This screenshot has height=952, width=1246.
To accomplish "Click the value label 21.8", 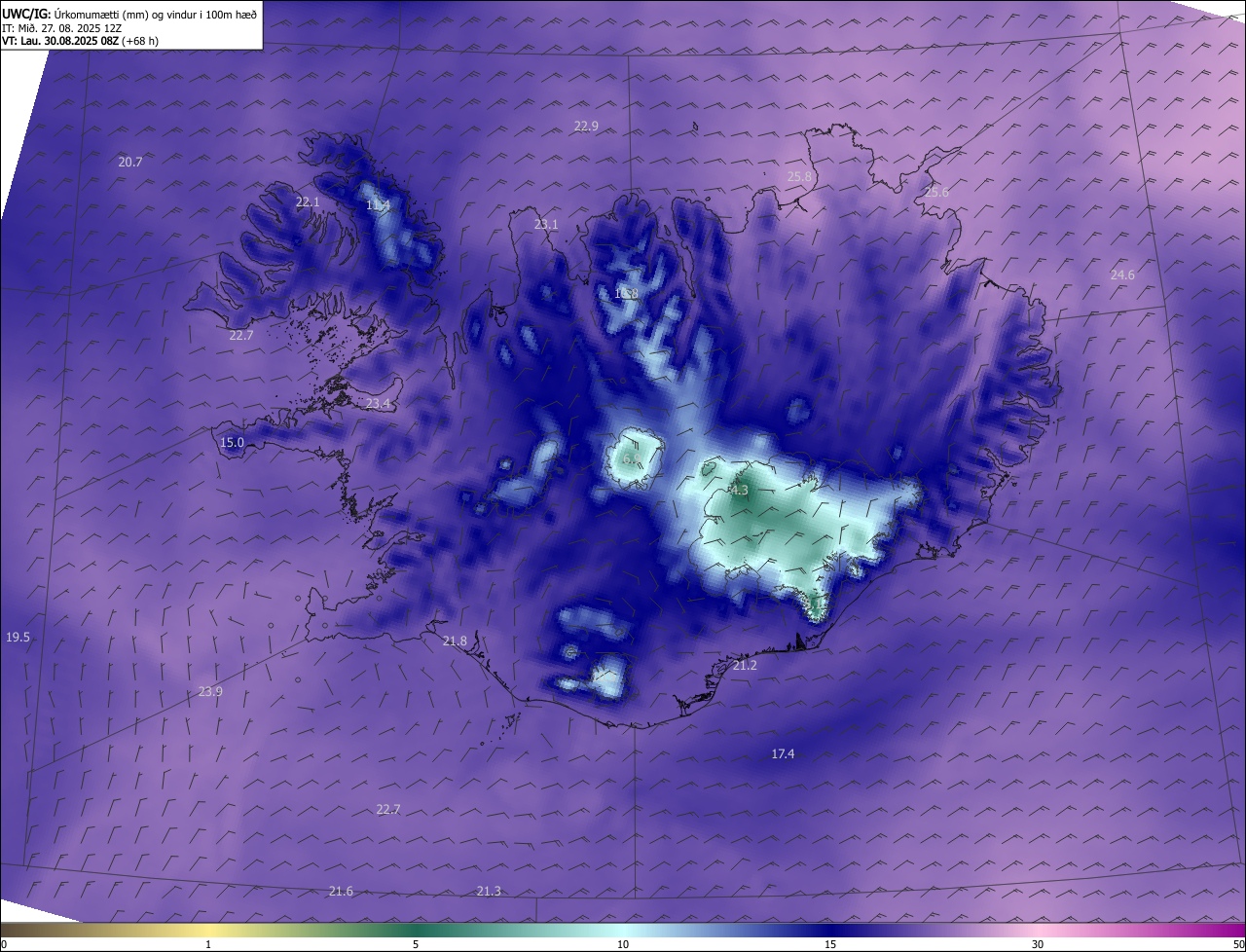I will (455, 641).
